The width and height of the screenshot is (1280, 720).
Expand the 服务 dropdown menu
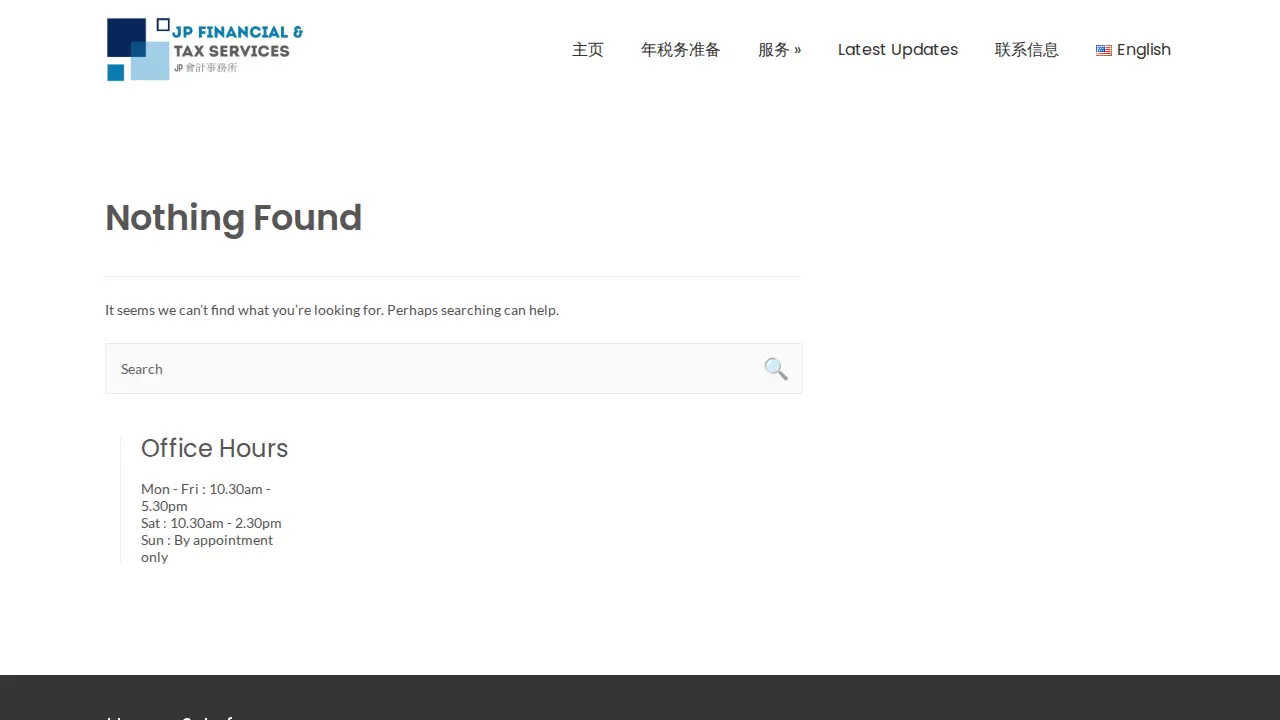(780, 50)
